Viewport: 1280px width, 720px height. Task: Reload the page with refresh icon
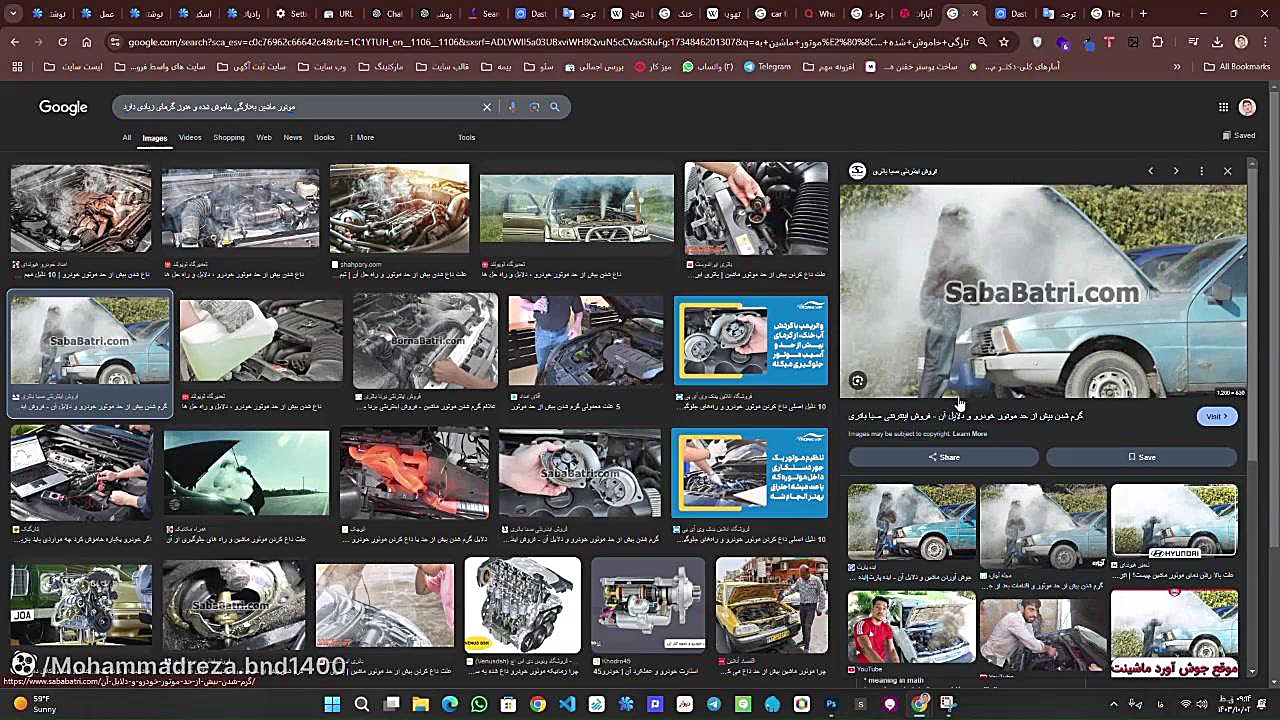click(x=62, y=42)
